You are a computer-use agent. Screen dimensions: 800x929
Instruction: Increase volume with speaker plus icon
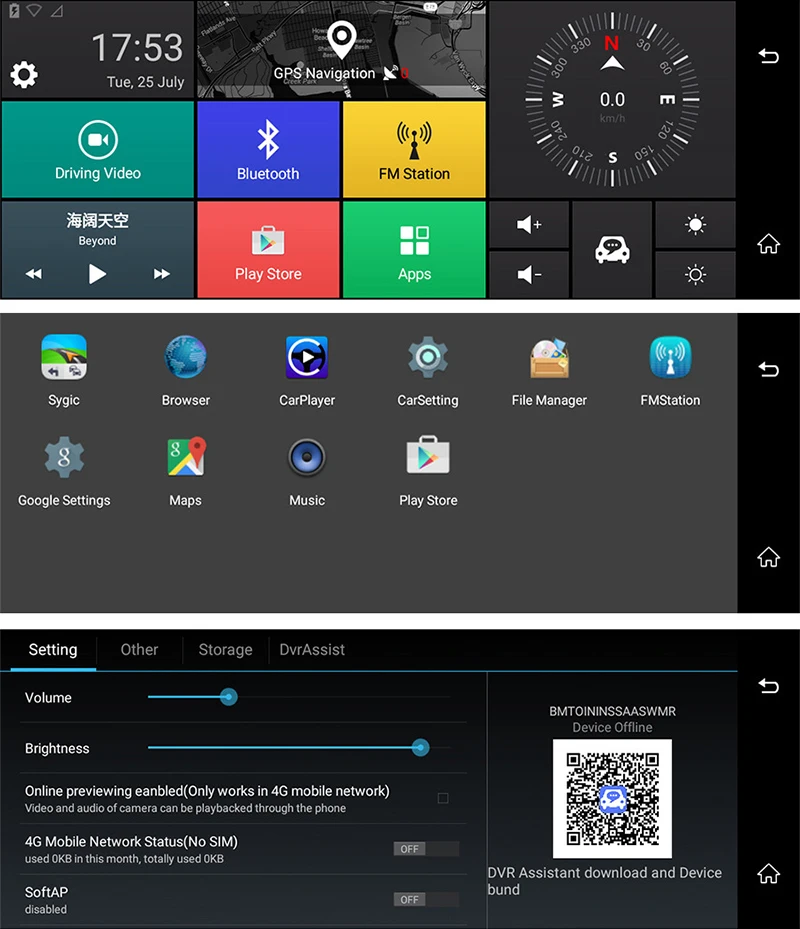coord(529,225)
